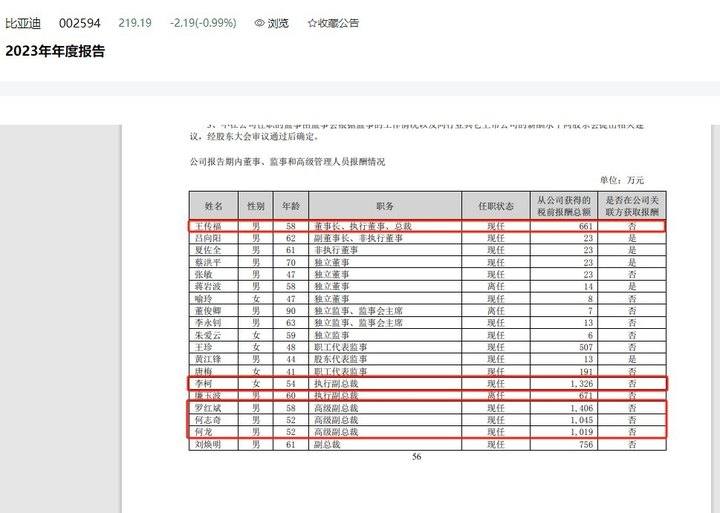Click the title 2023年年度报告
The width and height of the screenshot is (720, 513).
click(55, 51)
